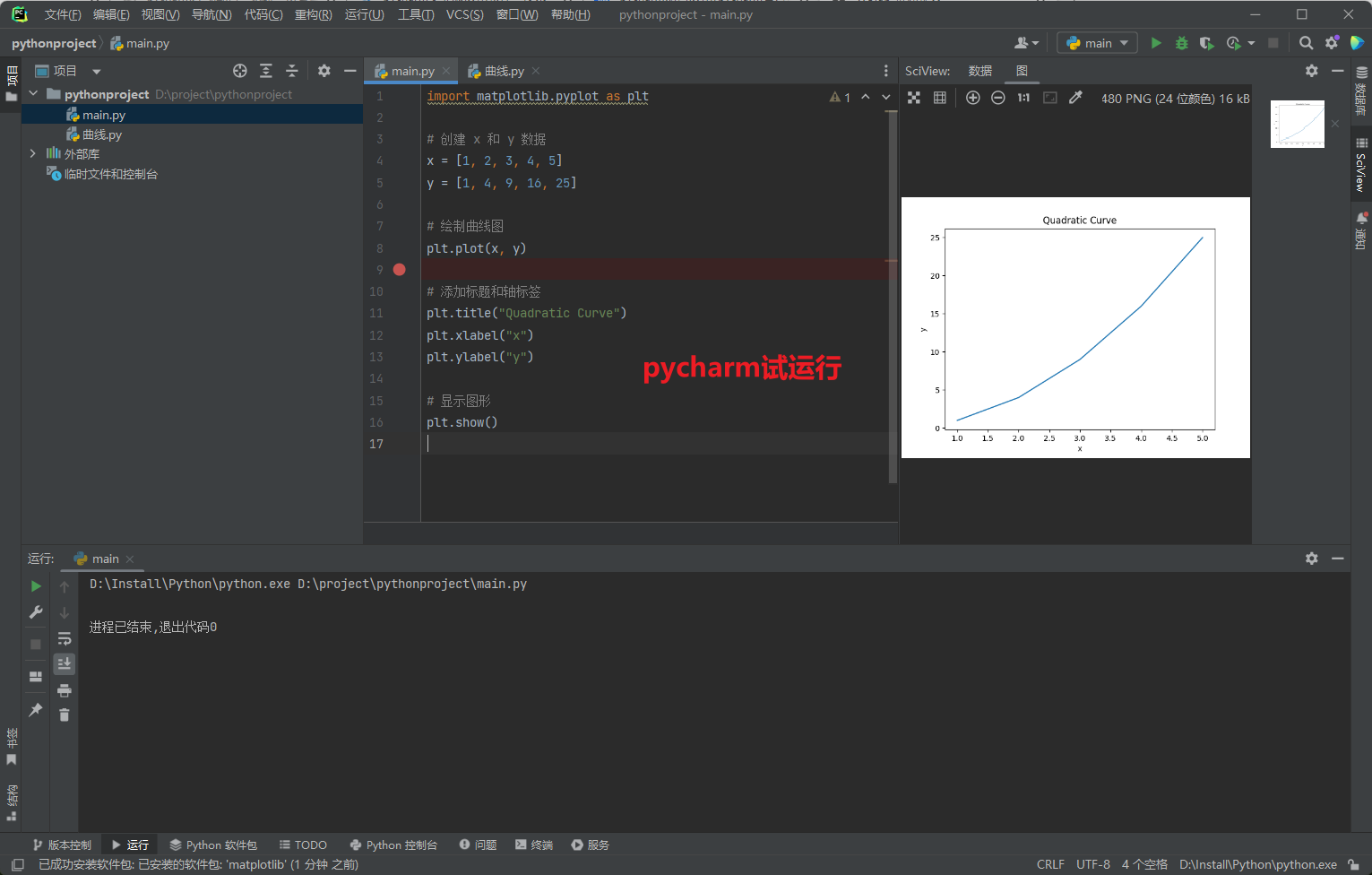
Task: Select main.py in the project tree
Action: (x=104, y=115)
